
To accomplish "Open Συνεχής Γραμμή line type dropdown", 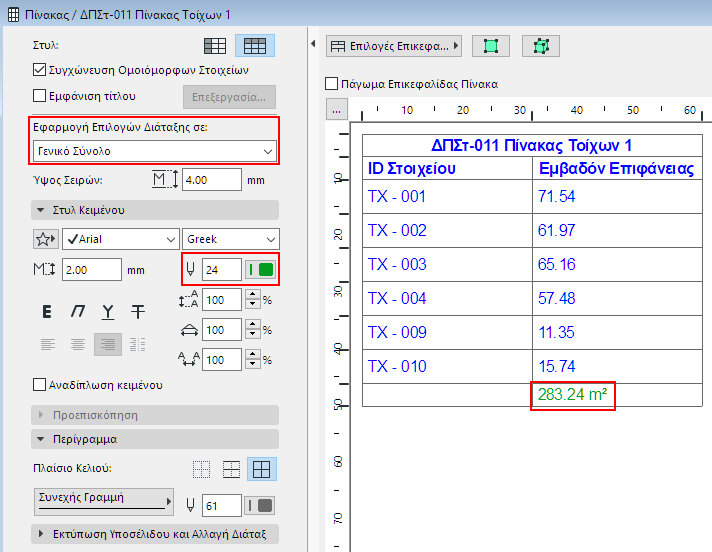I will 104,502.
